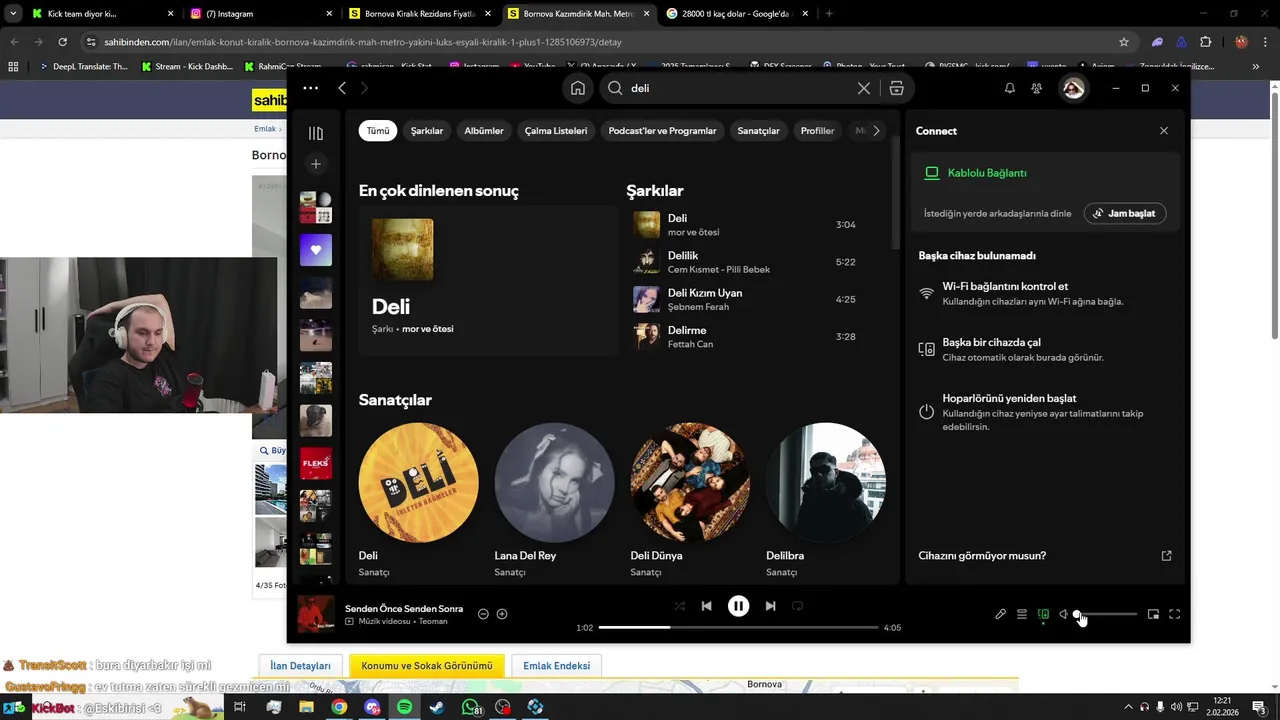Select the 'Çalma Listeleri' filter chip
This screenshot has width=1280, height=720.
click(556, 131)
